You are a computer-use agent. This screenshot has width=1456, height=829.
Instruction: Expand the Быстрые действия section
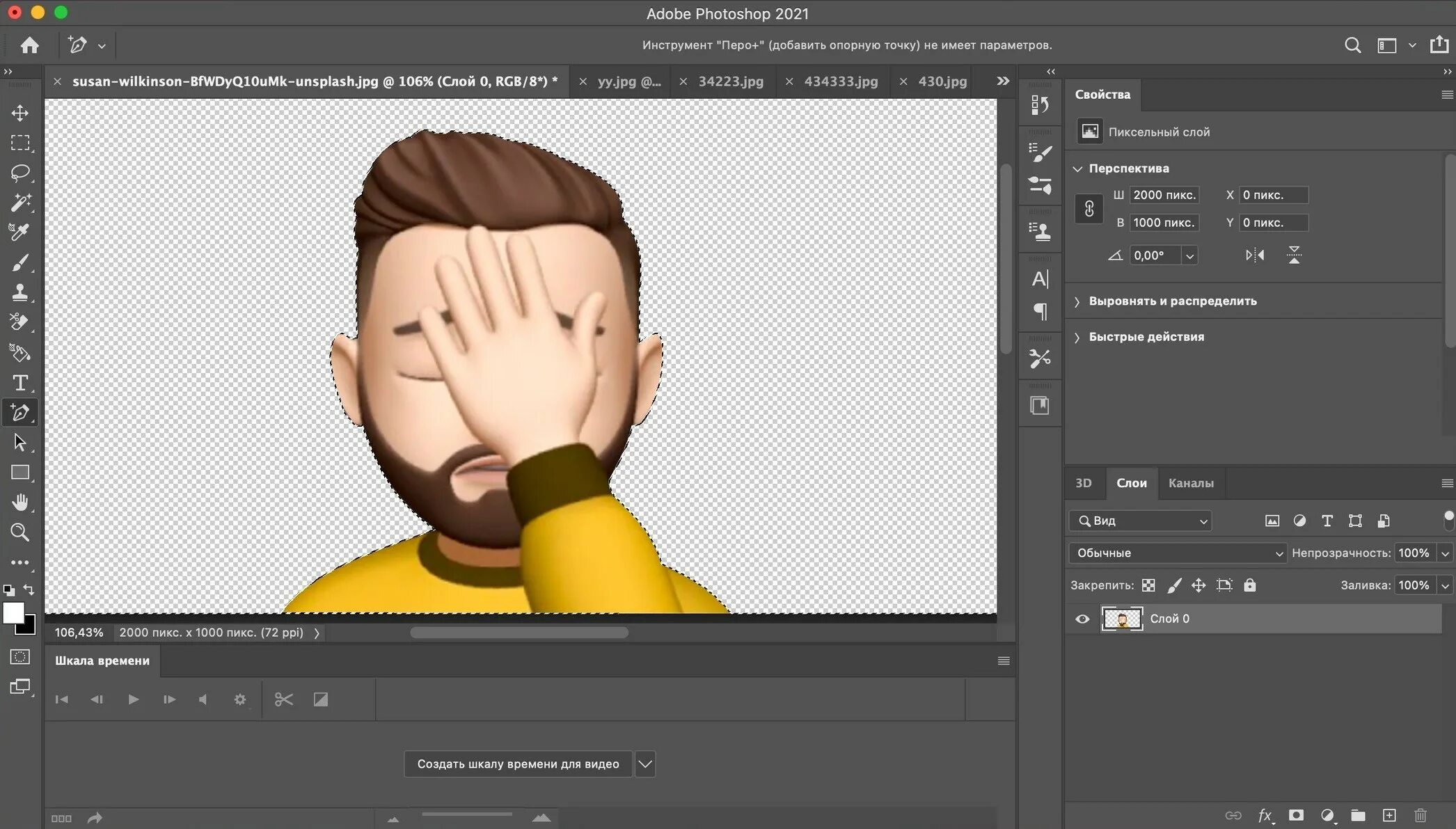point(1146,337)
